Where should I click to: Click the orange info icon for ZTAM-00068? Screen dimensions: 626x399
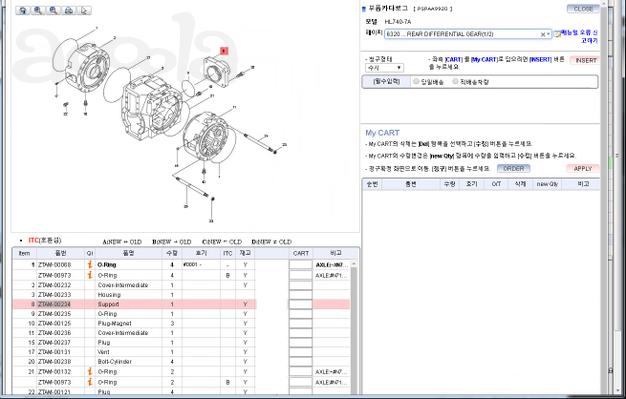click(x=90, y=264)
